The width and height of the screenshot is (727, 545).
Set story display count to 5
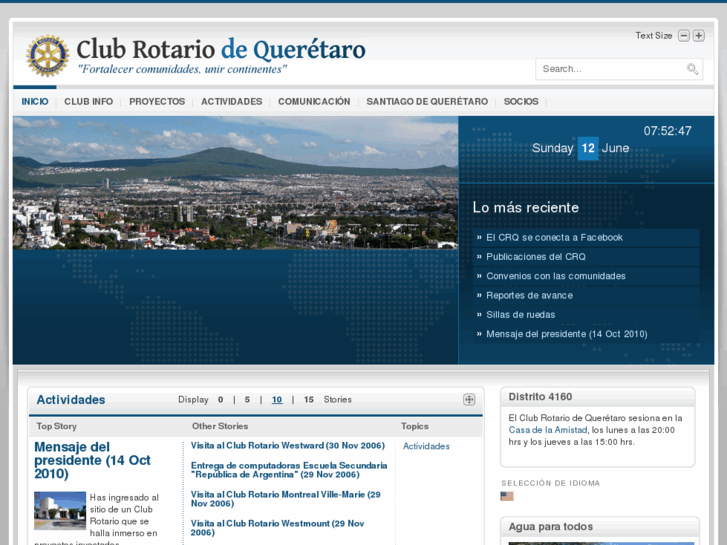[247, 400]
